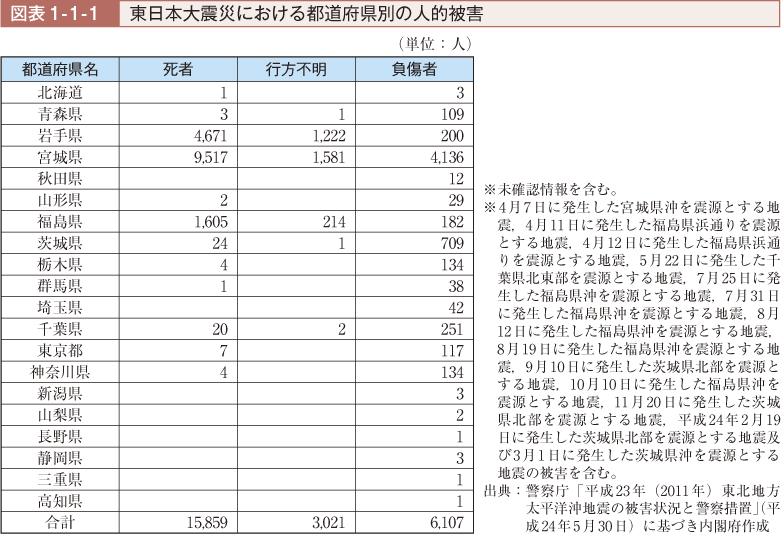Screen dimensions: 781x534
Task: Click the 109 injured value for 青森県
Action: click(452, 114)
